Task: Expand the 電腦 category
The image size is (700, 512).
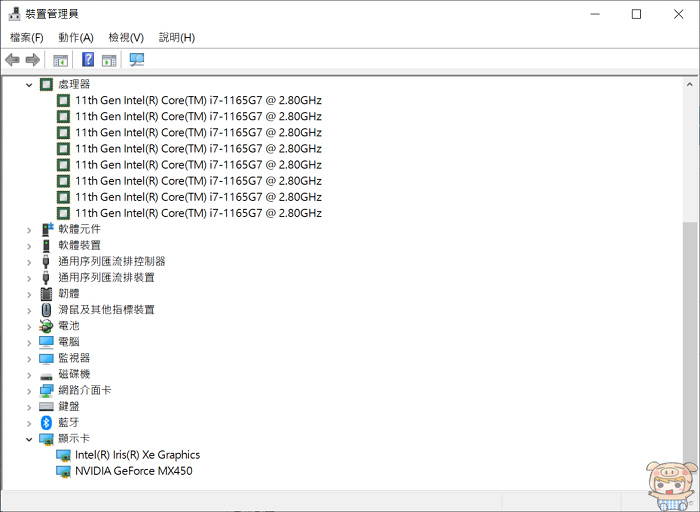Action: 29,342
